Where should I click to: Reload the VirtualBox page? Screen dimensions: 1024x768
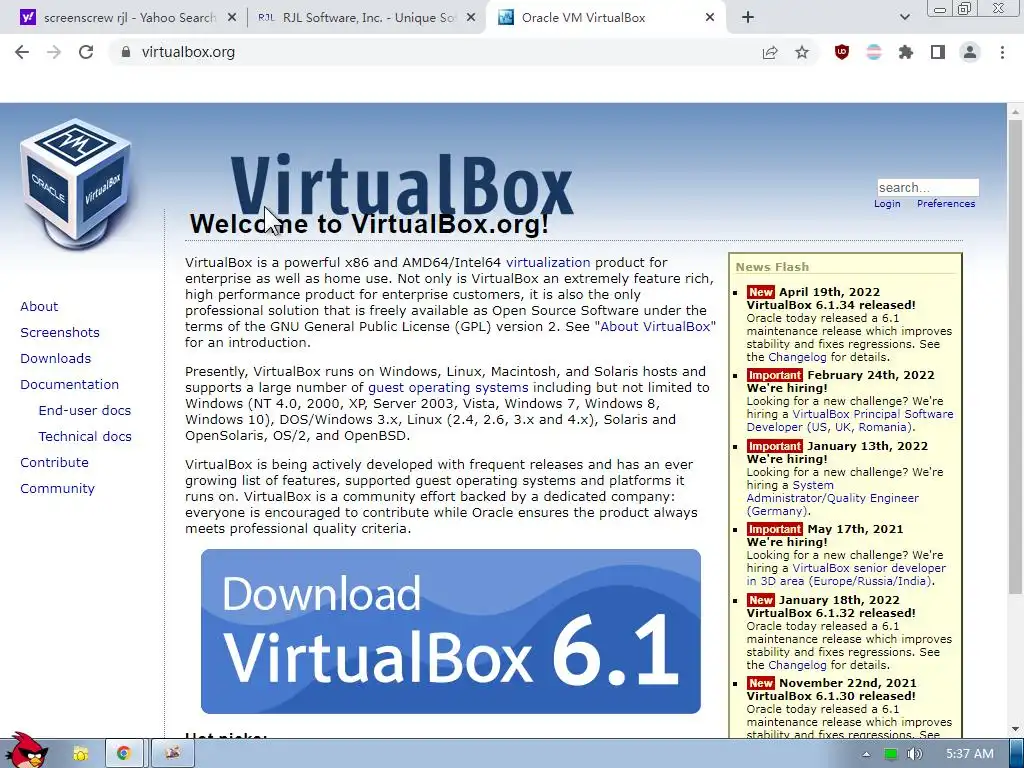[86, 52]
